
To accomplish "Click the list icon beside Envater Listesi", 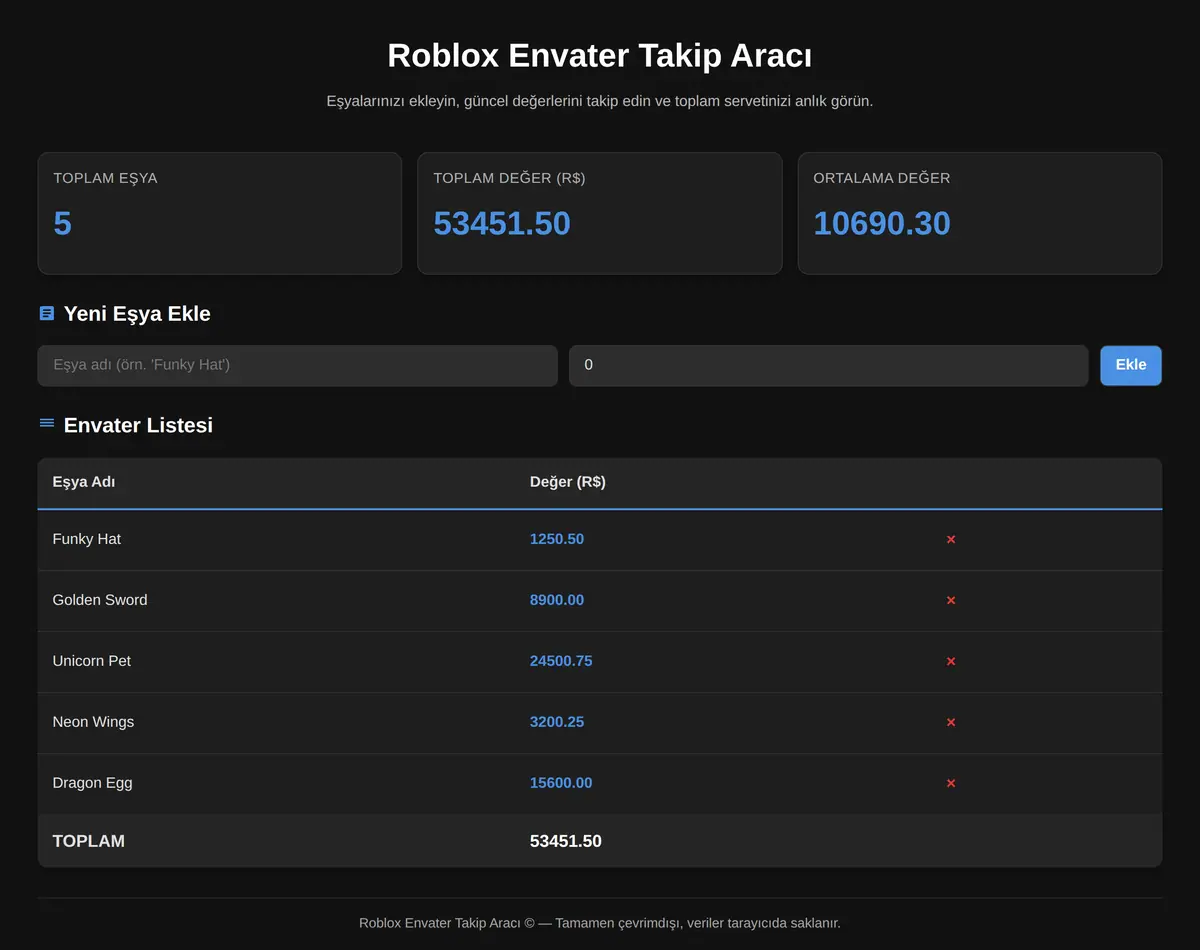I will click(x=47, y=424).
